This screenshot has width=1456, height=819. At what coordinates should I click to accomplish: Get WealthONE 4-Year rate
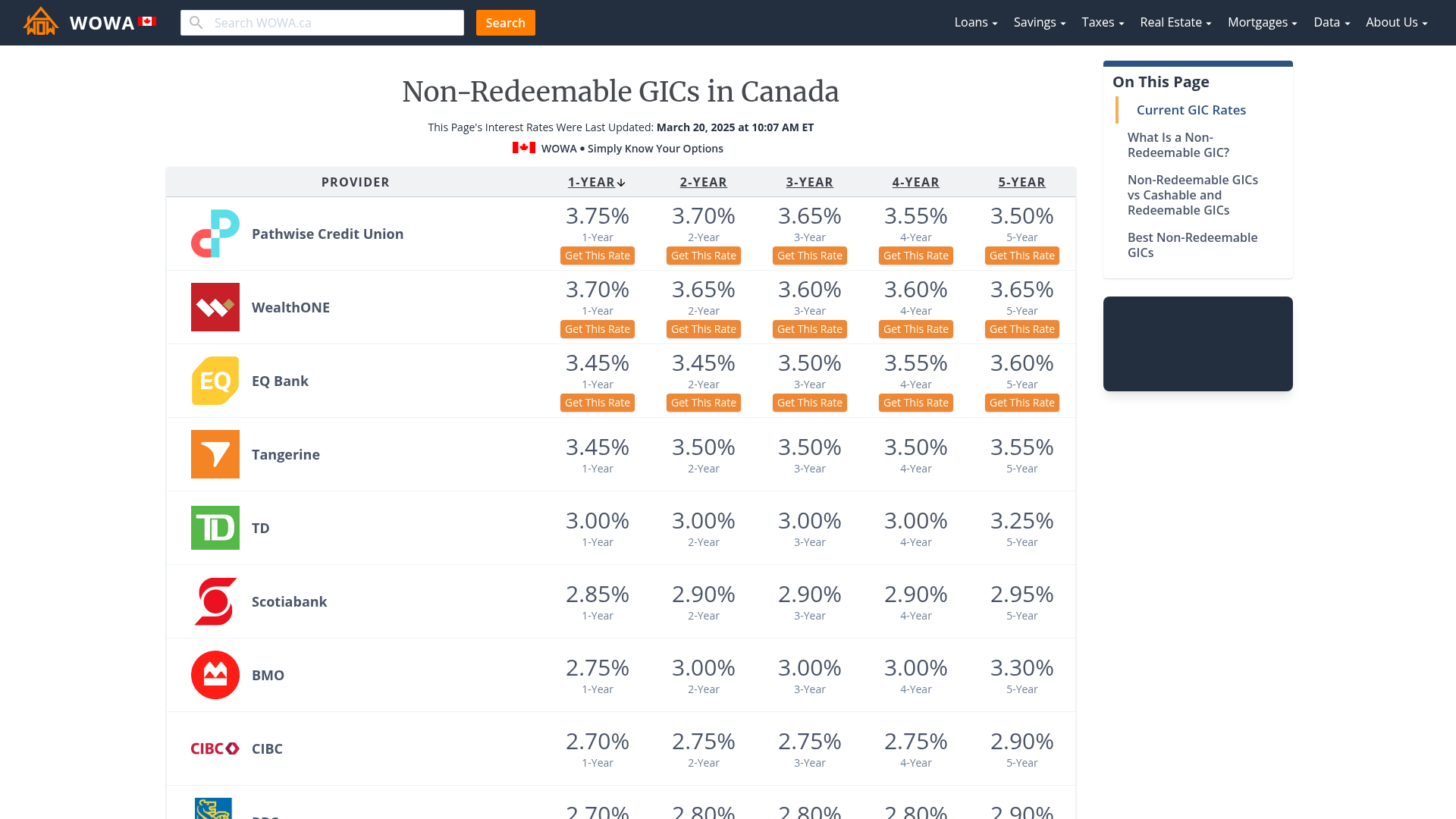[x=916, y=329]
